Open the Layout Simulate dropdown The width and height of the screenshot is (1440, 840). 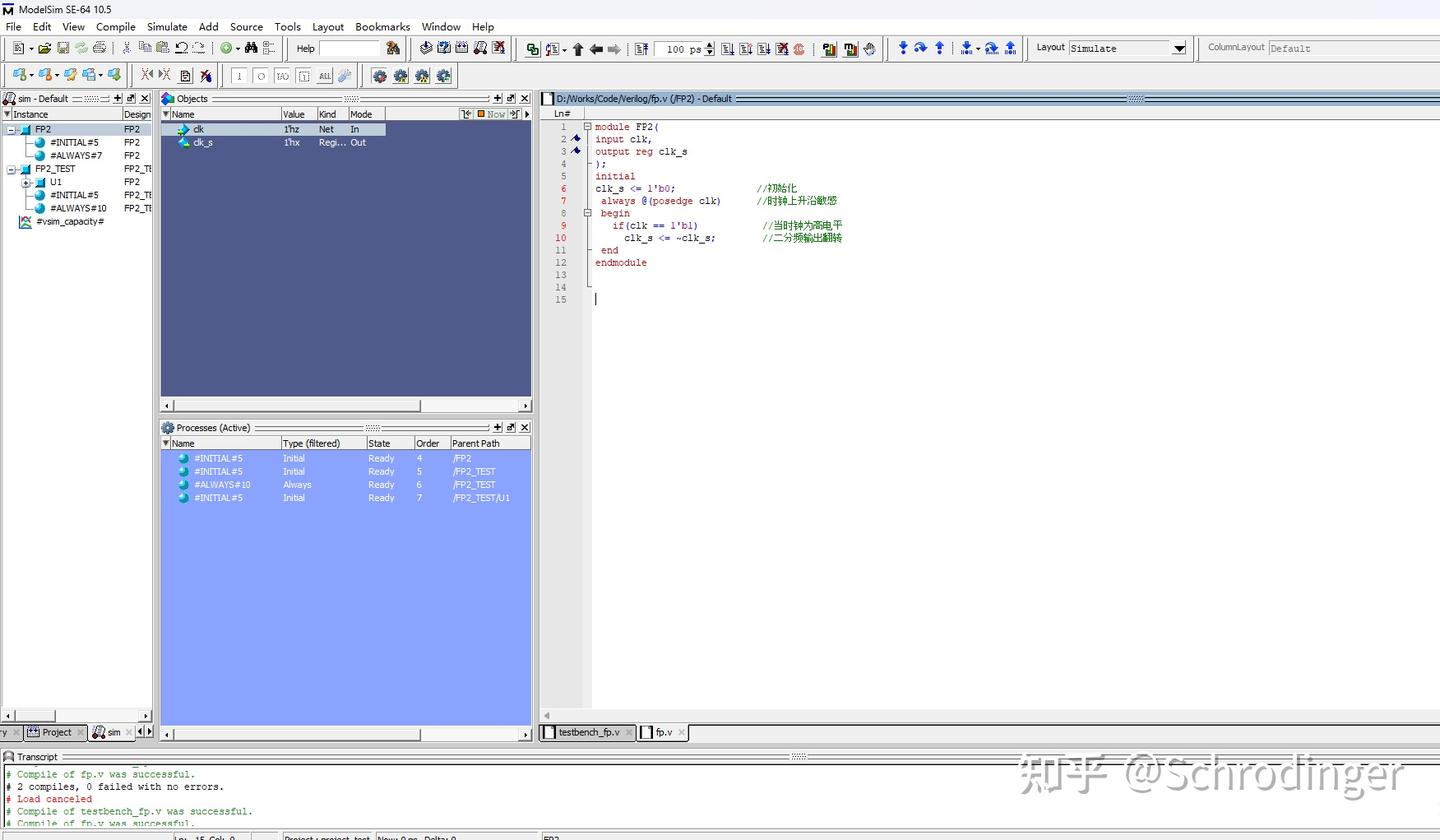coord(1179,48)
